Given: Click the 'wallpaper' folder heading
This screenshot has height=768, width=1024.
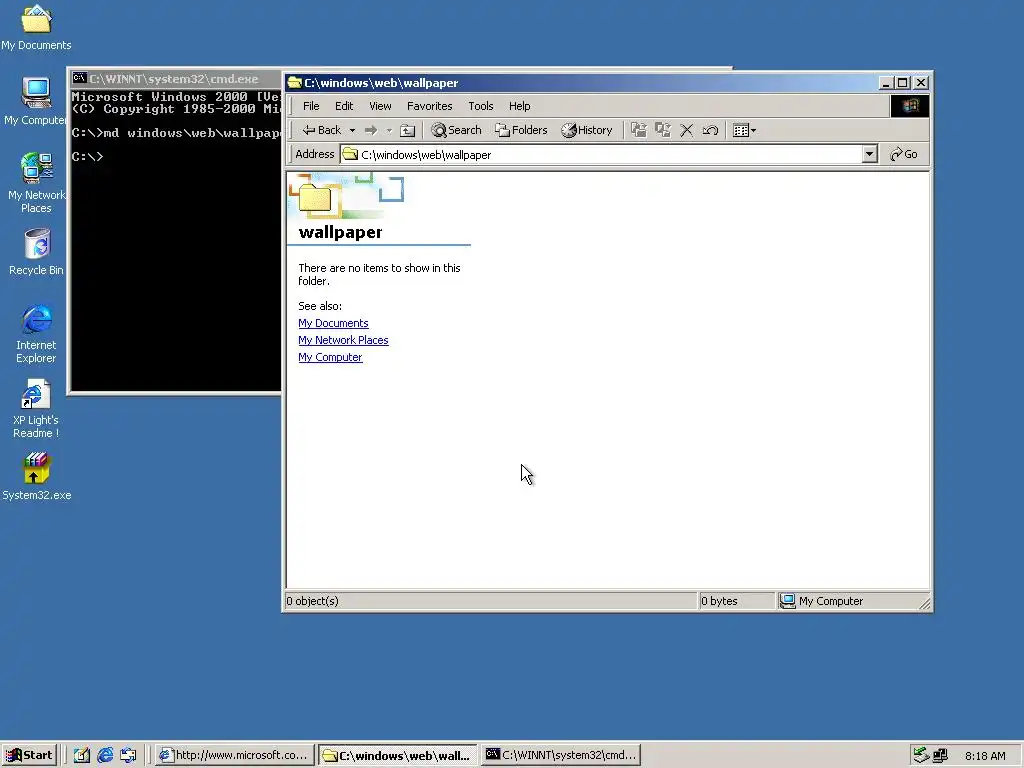Looking at the screenshot, I should click(340, 232).
